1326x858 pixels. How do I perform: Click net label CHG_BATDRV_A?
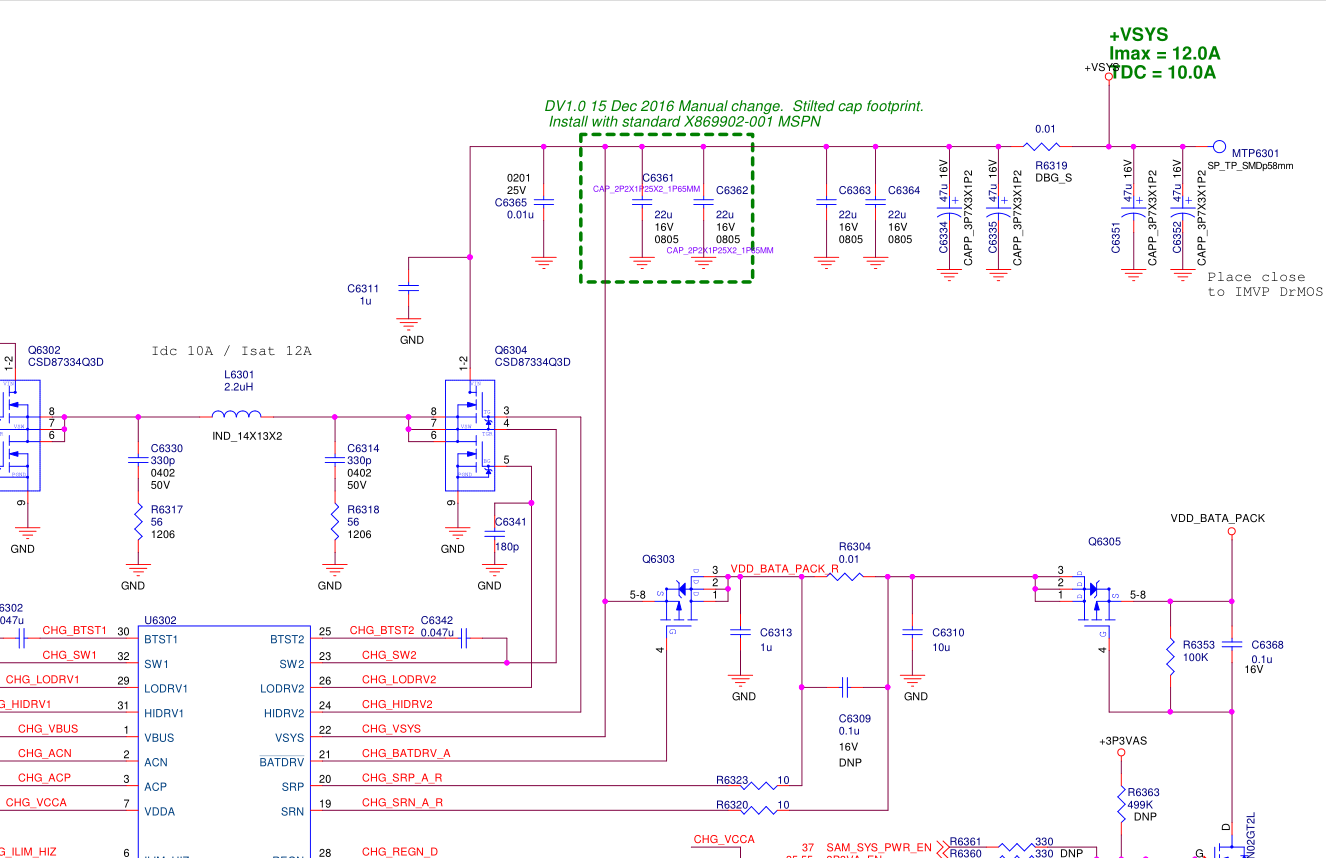pyautogui.click(x=406, y=754)
